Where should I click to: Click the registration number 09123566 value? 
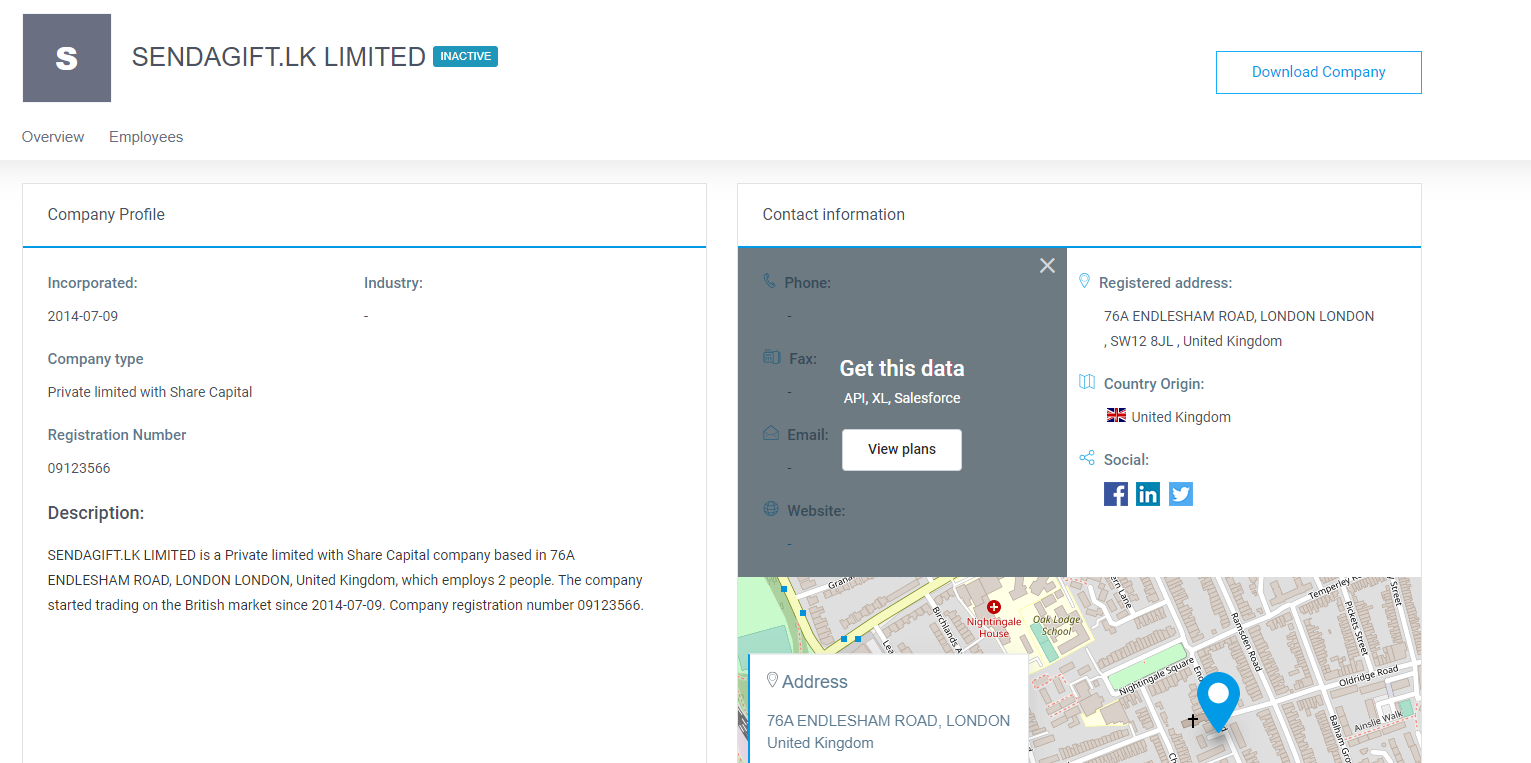pos(79,468)
